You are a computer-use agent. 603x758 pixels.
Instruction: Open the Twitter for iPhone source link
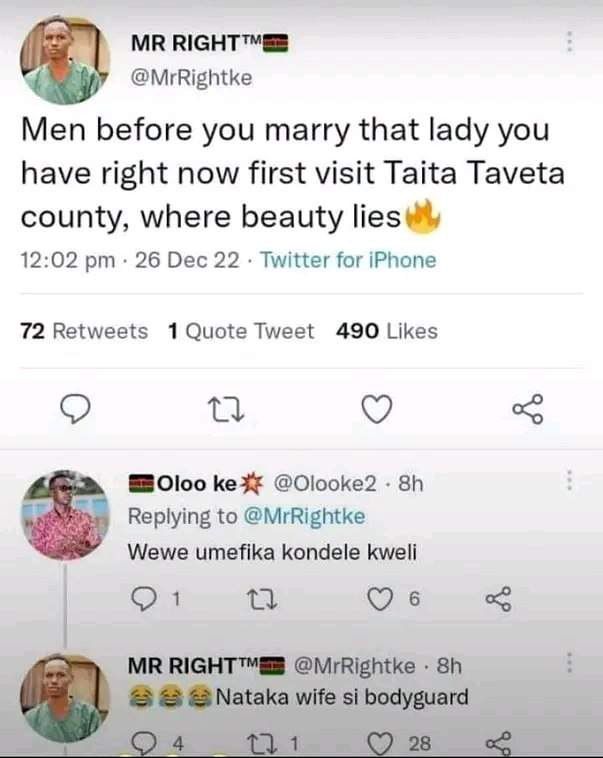[x=349, y=260]
